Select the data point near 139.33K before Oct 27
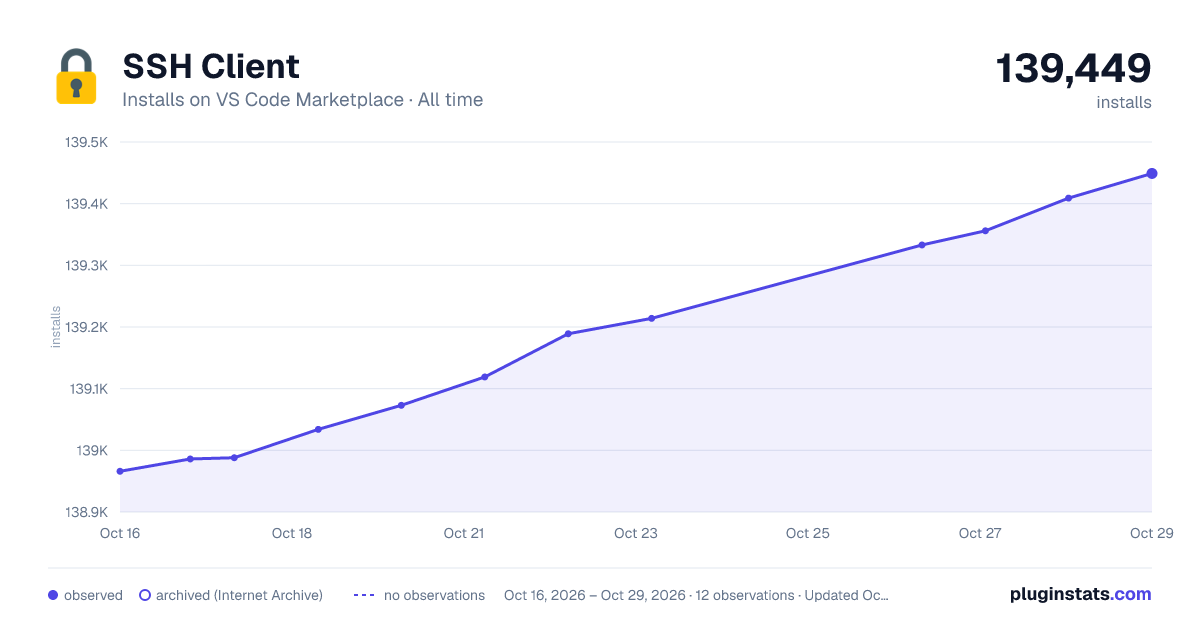This screenshot has height=630, width=1200. pos(922,244)
